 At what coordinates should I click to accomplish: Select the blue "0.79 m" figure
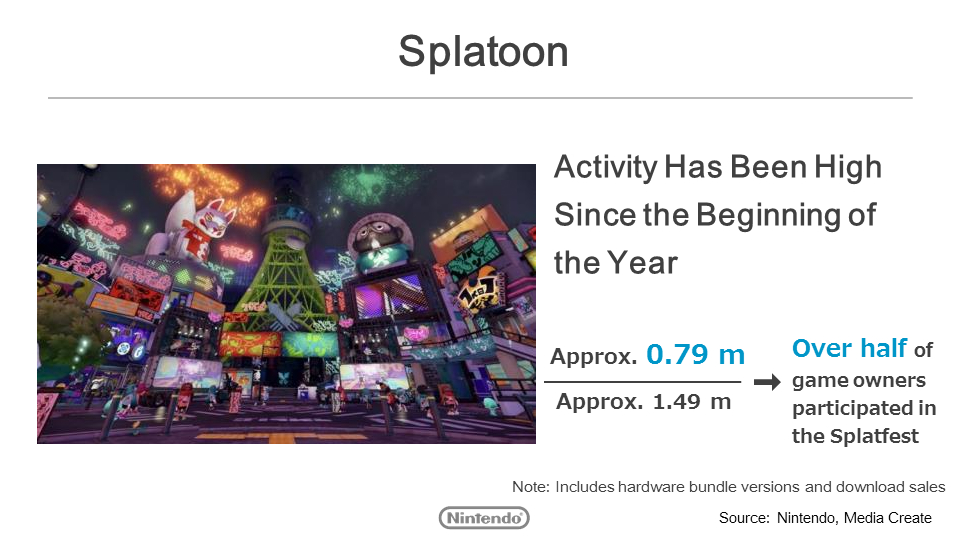[x=696, y=354]
